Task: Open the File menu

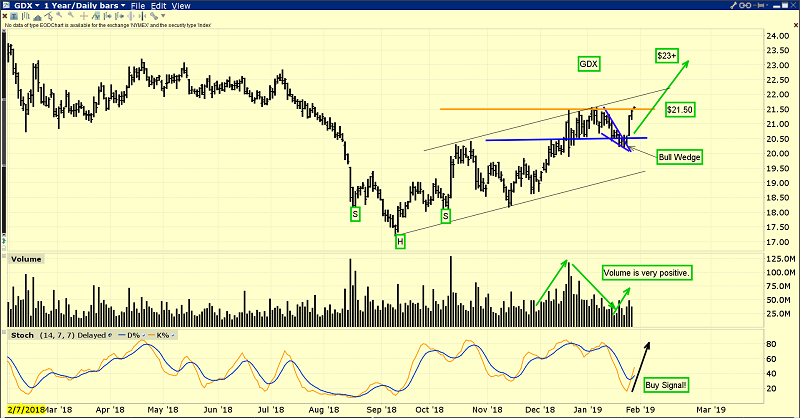Action: (x=138, y=6)
